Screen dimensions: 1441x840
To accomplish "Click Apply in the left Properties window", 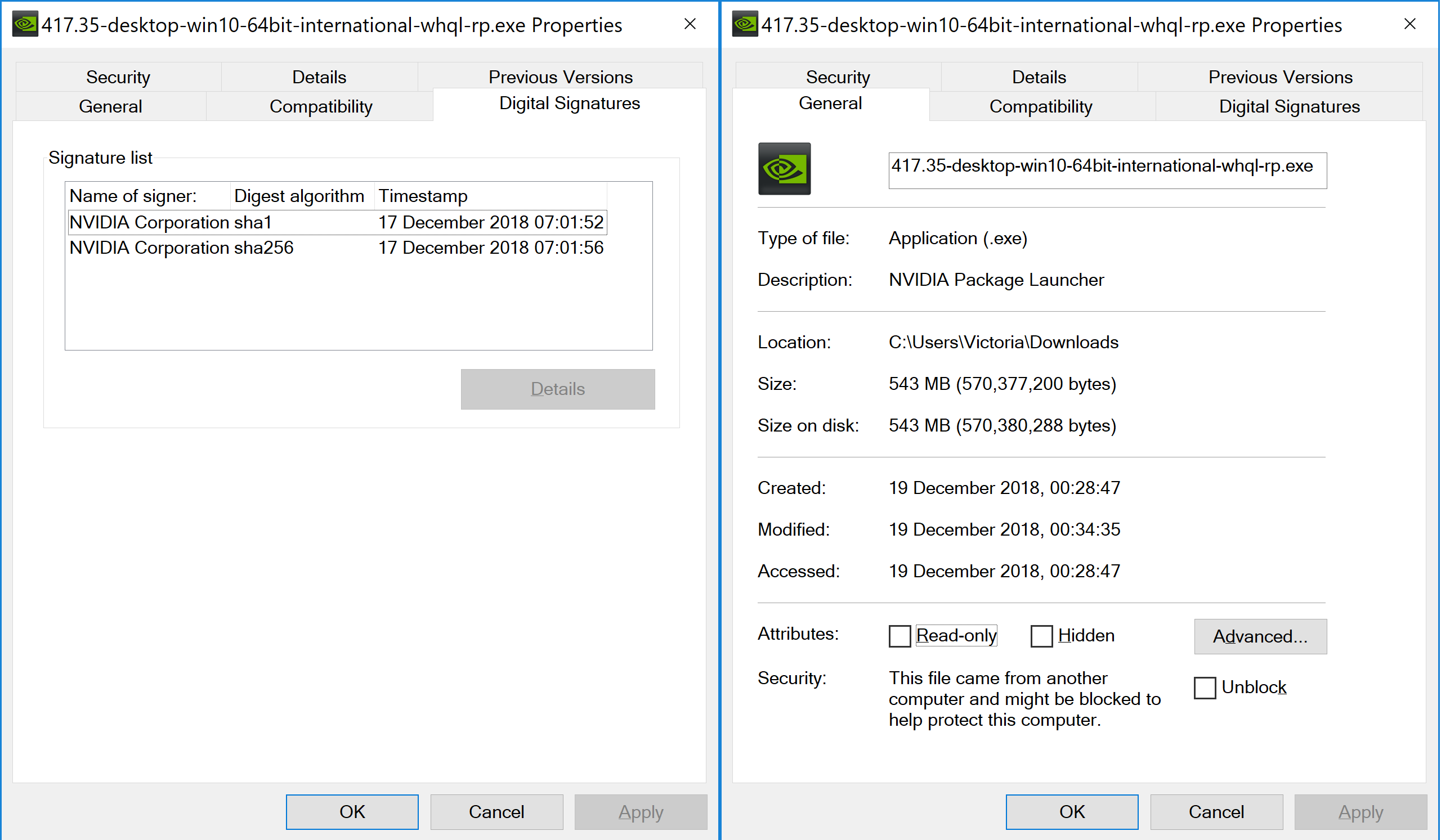I will click(x=641, y=812).
